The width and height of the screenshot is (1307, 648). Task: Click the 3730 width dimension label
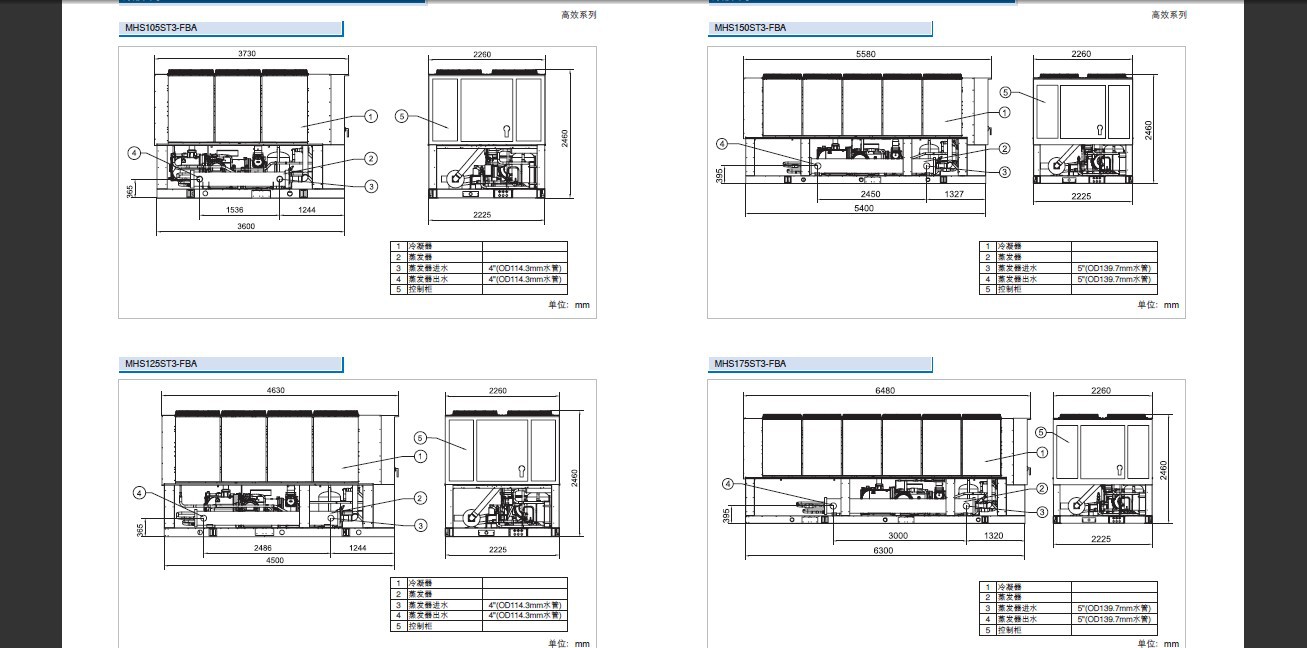pyautogui.click(x=246, y=54)
